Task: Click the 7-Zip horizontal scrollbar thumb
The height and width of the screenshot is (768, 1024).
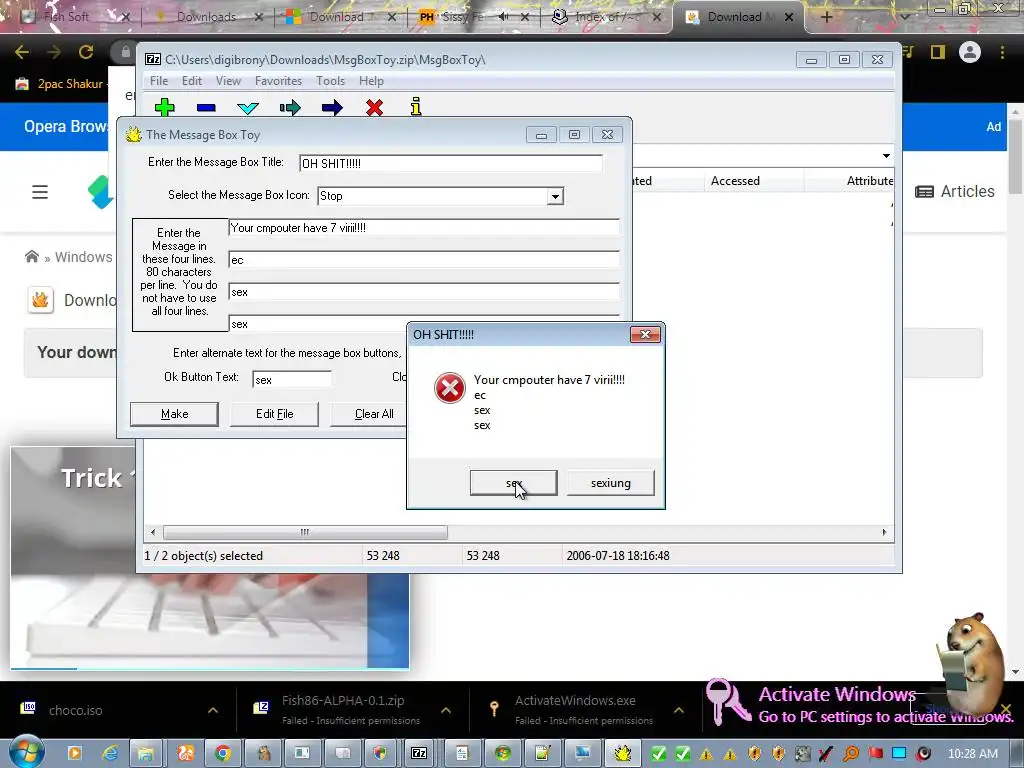Action: (305, 532)
